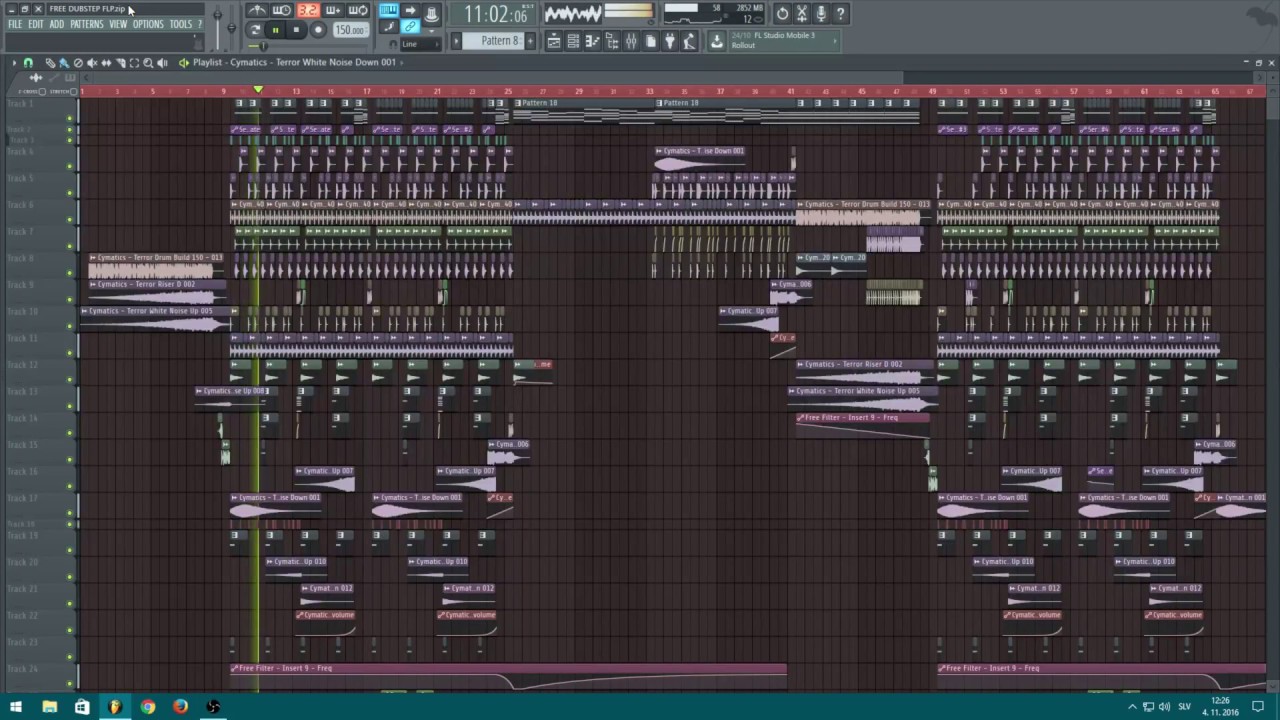
Task: Select the Mute tool in Playlist toolbar
Action: click(92, 63)
